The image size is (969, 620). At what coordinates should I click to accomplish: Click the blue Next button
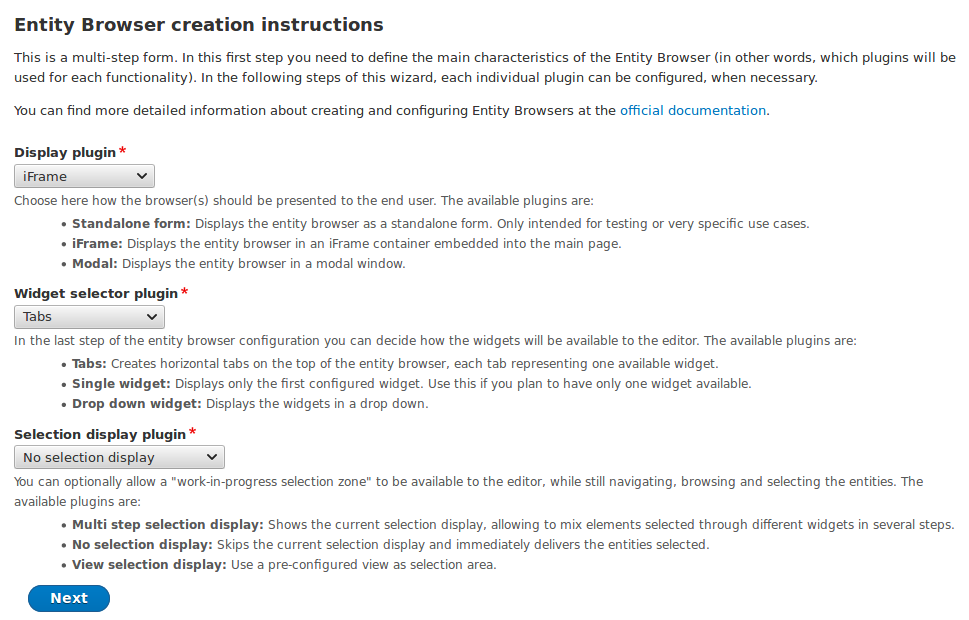click(x=69, y=598)
